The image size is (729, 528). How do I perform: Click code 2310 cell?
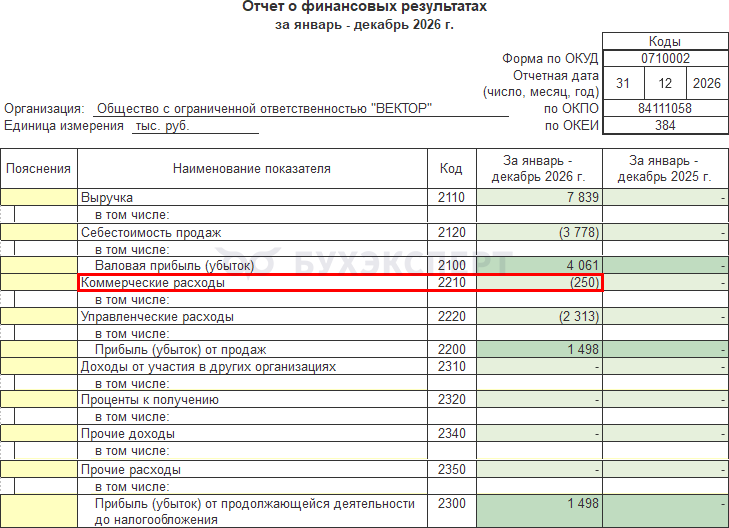click(x=452, y=366)
